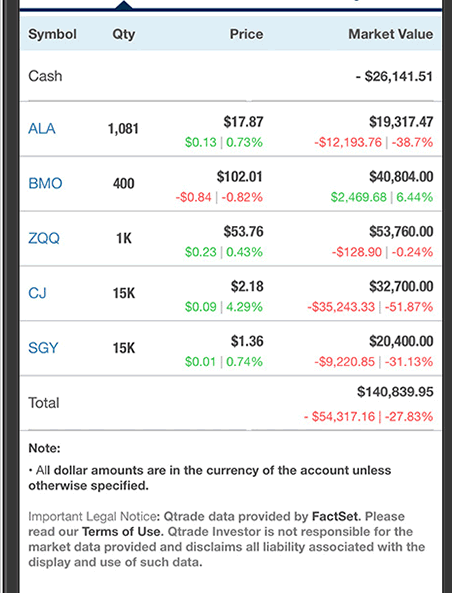Click the total loss -$54,317.16 figure
Image resolution: width=452 pixels, height=593 pixels.
point(339,416)
